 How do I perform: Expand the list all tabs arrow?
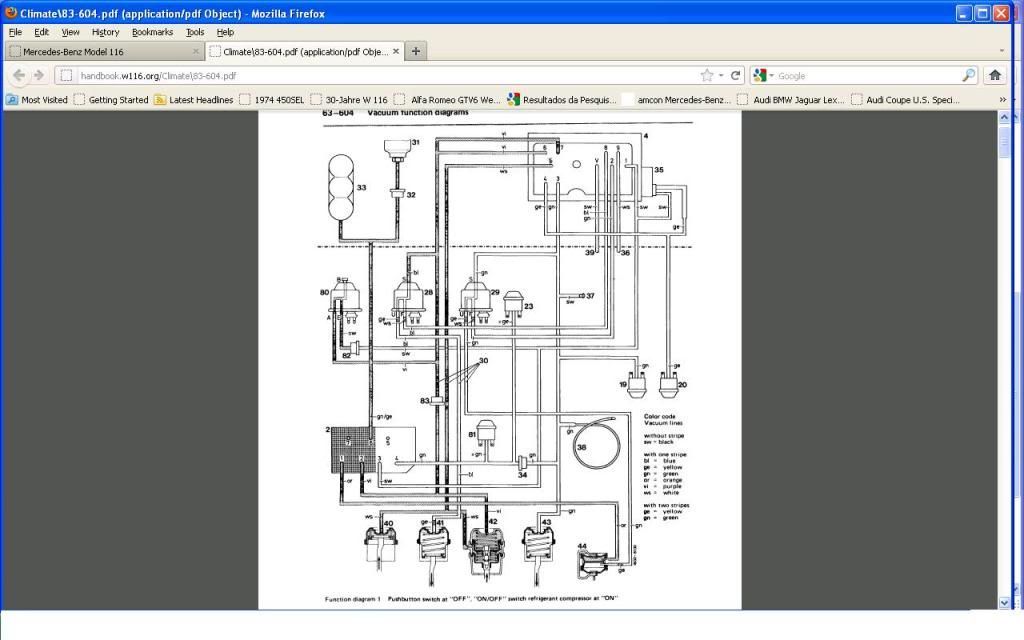click(x=1003, y=51)
